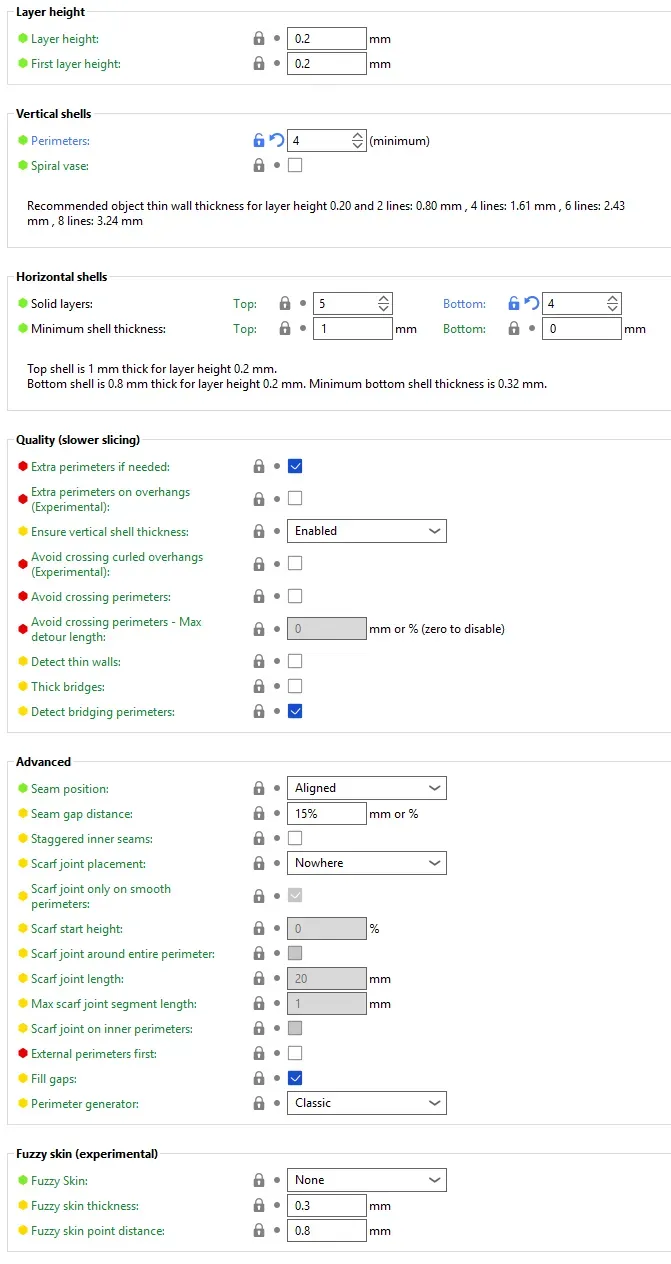The image size is (671, 1264).
Task: Open the Seam position dropdown
Action: pos(367,788)
